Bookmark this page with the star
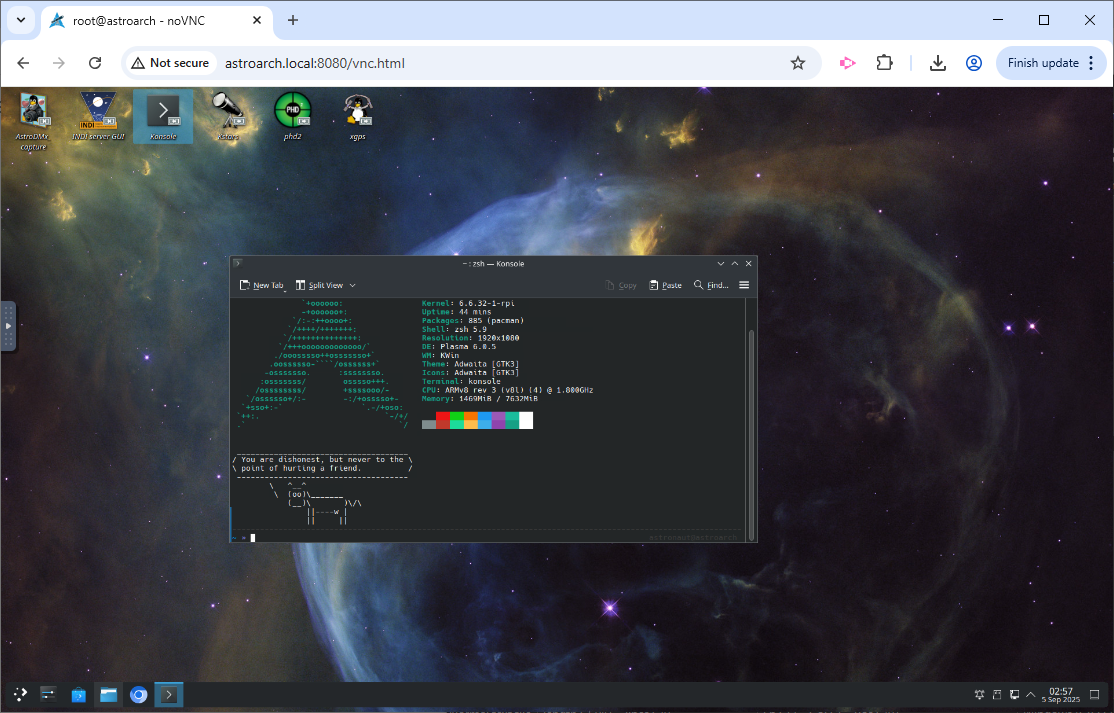The width and height of the screenshot is (1114, 713). 798,63
